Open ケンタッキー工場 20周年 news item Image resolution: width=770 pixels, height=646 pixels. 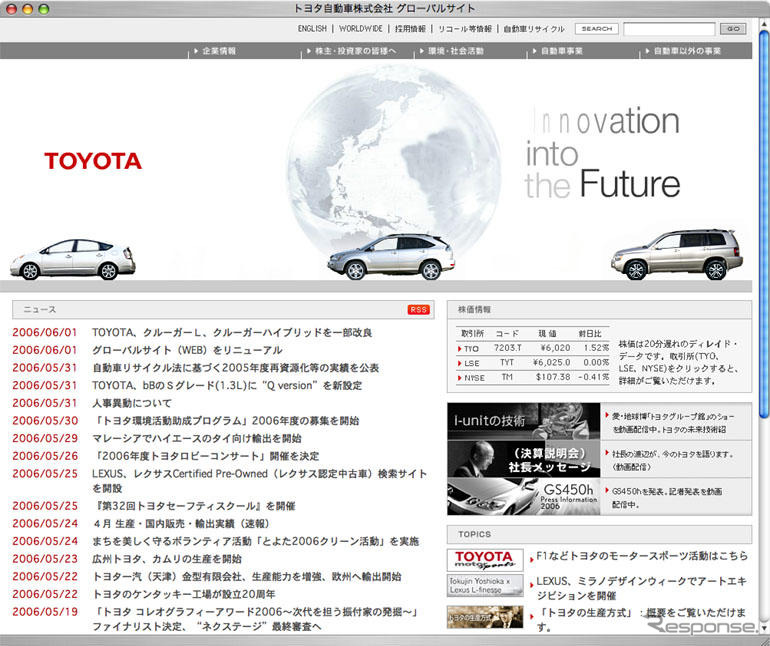(x=184, y=594)
